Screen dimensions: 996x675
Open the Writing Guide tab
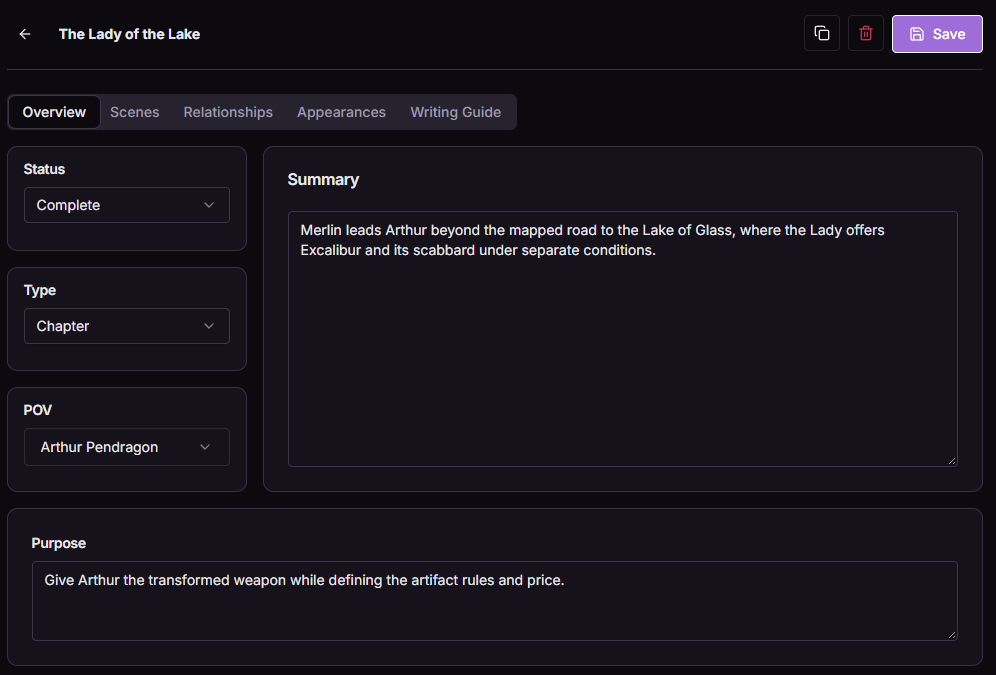pos(455,112)
